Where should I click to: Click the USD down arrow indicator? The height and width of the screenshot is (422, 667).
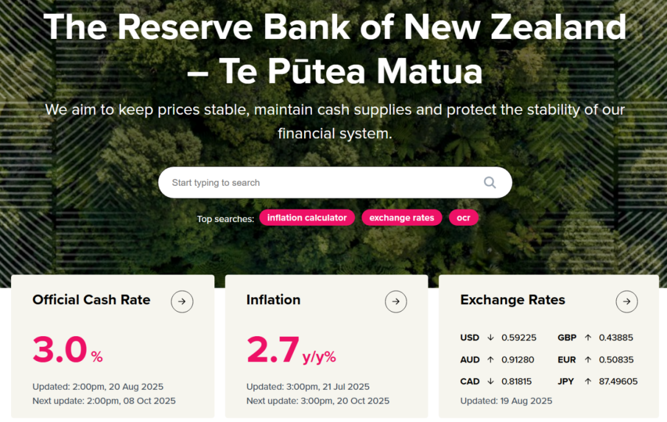[490, 337]
